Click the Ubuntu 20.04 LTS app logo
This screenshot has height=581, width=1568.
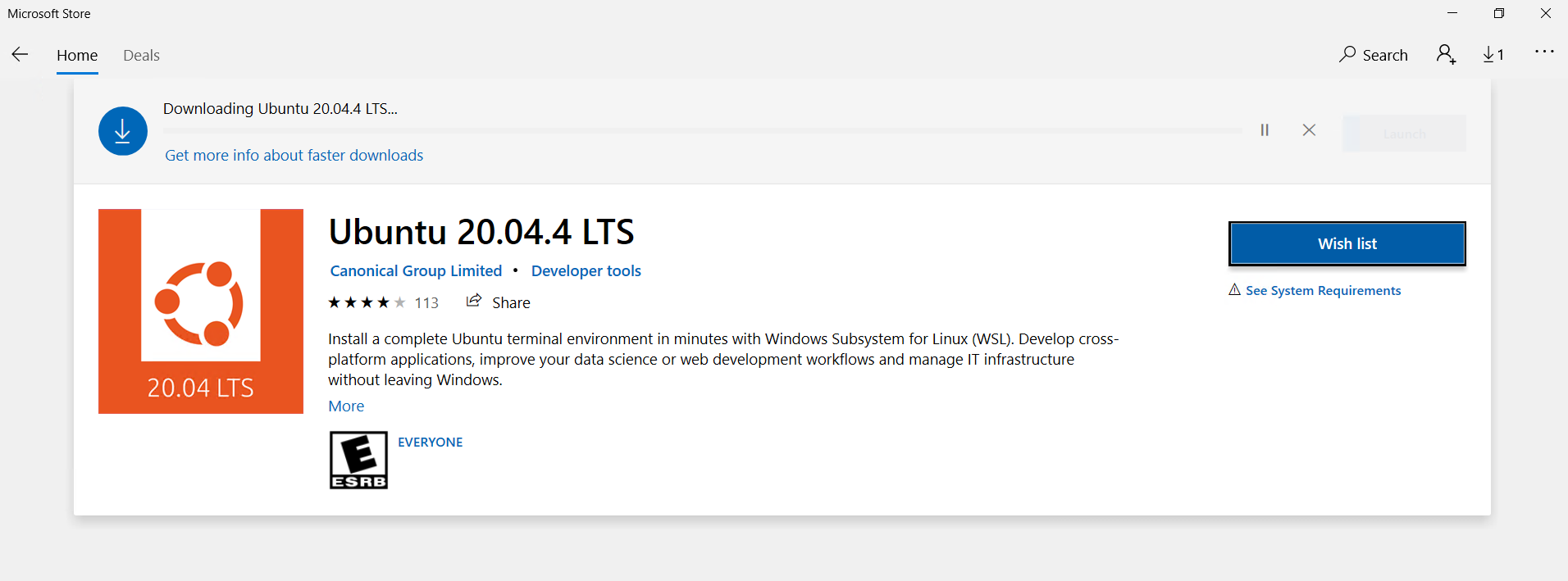(x=201, y=311)
